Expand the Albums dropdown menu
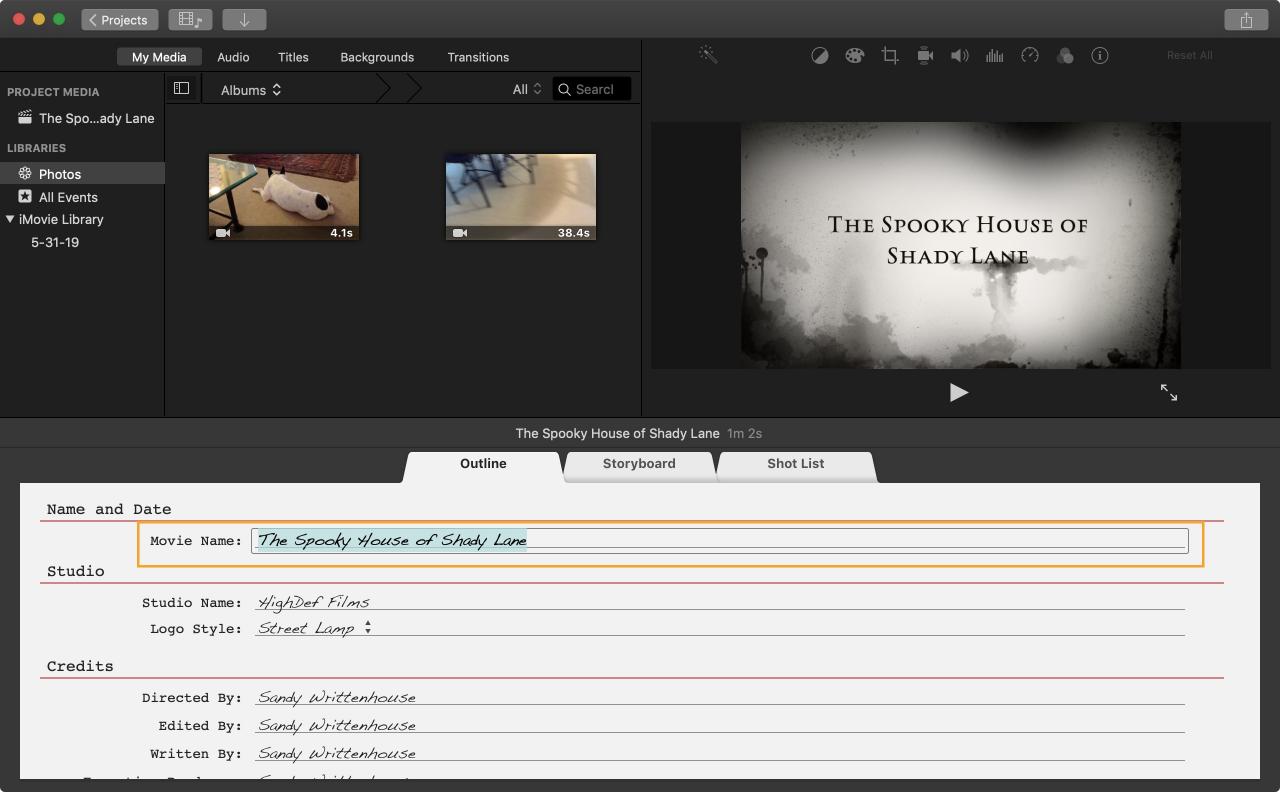Screen dimensions: 1280x792 pyautogui.click(x=251, y=90)
